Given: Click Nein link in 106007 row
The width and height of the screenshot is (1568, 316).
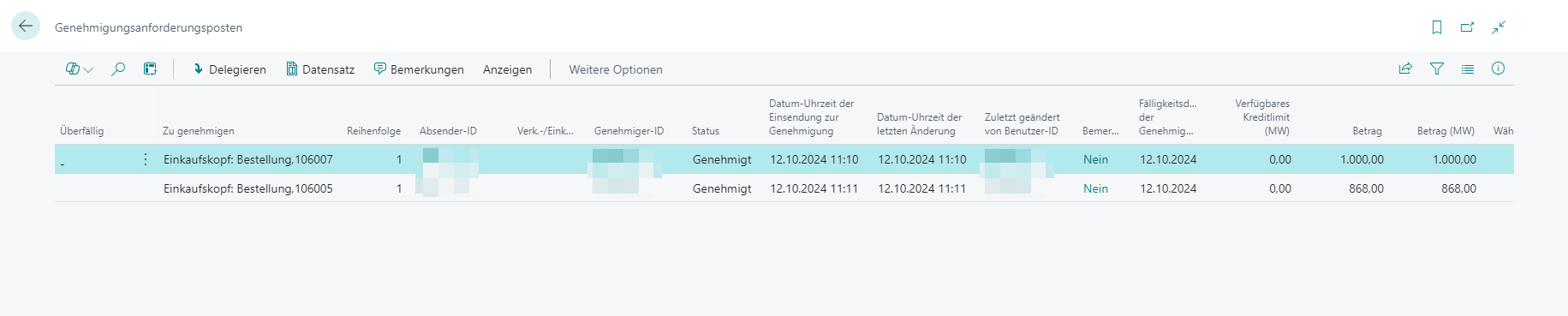Looking at the screenshot, I should 1095,159.
